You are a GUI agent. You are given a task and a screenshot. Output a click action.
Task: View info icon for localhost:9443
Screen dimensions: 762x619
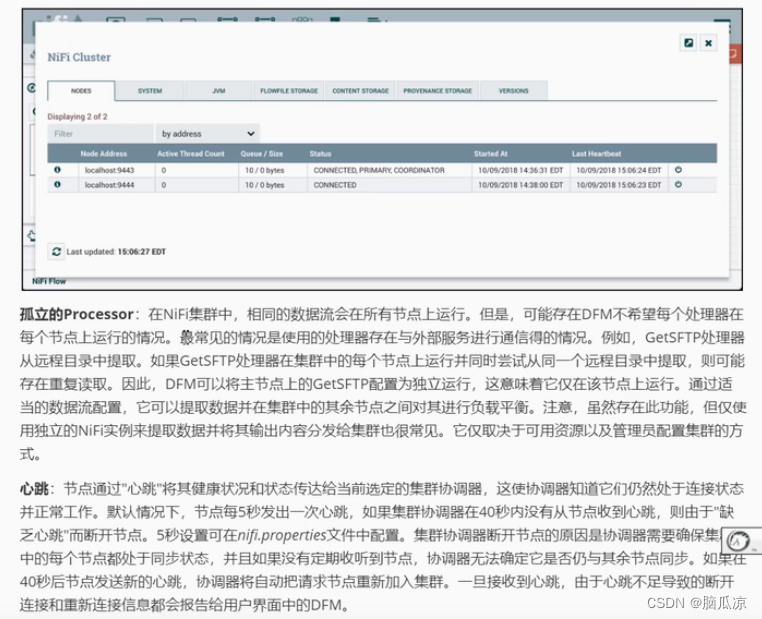[57, 170]
